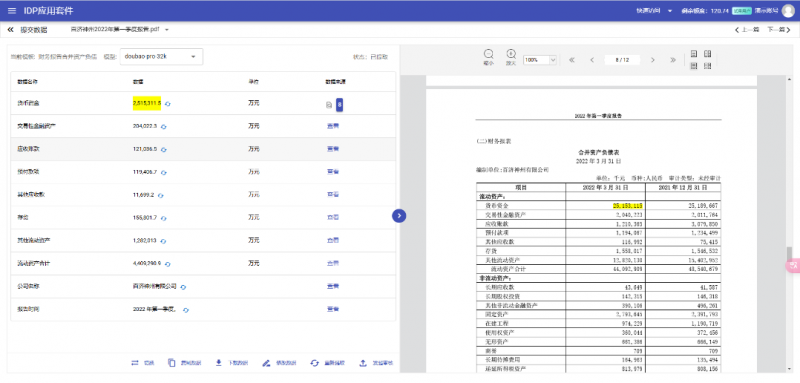Image resolution: width=800 pixels, height=383 pixels.
Task: Go back using the 提交数据 double-chevron
Action: coord(10,30)
